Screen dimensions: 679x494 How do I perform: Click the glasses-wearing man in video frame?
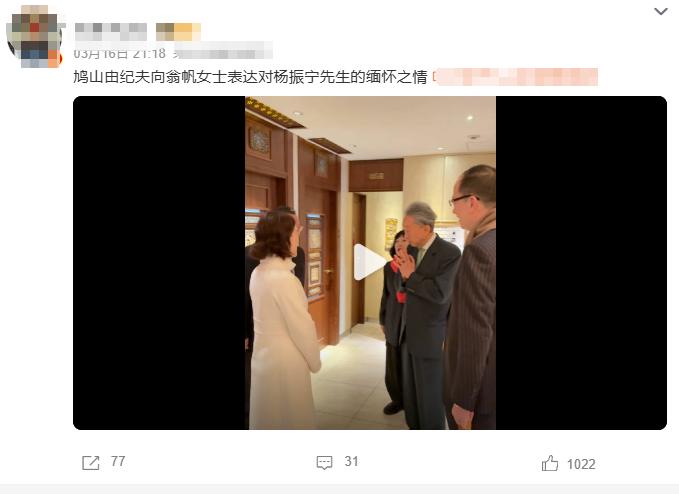point(471,297)
